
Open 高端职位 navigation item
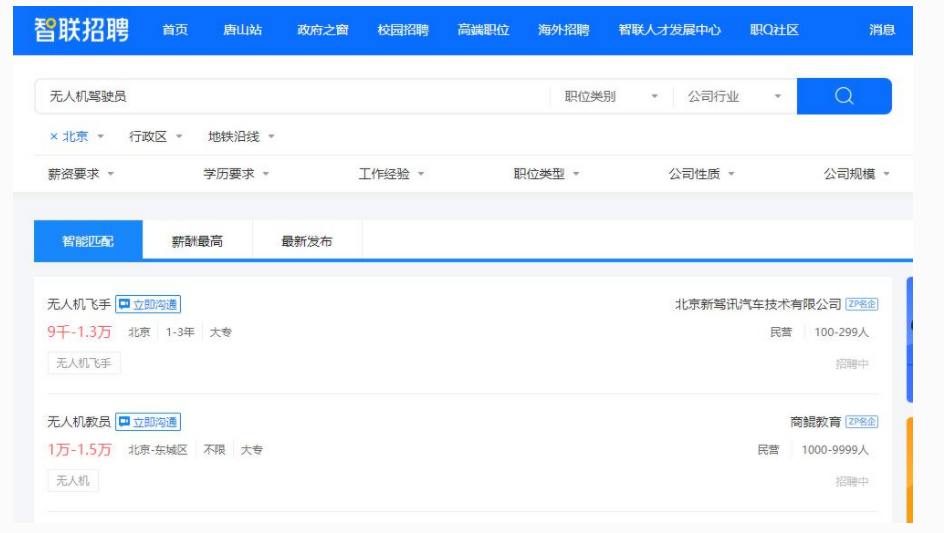point(483,30)
